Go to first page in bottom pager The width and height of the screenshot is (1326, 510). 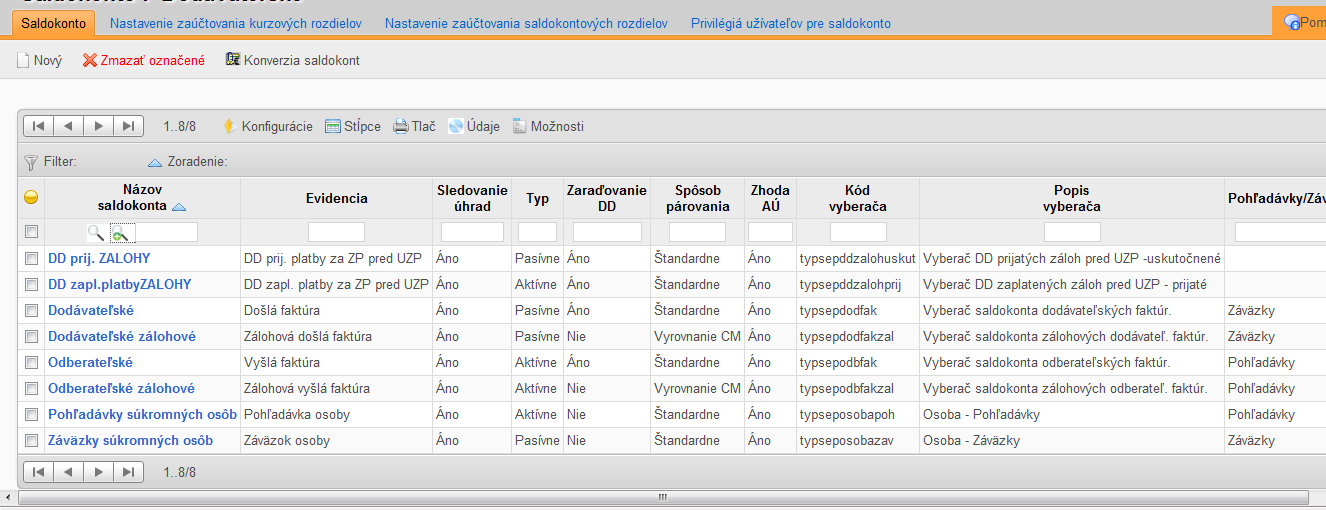click(x=38, y=471)
